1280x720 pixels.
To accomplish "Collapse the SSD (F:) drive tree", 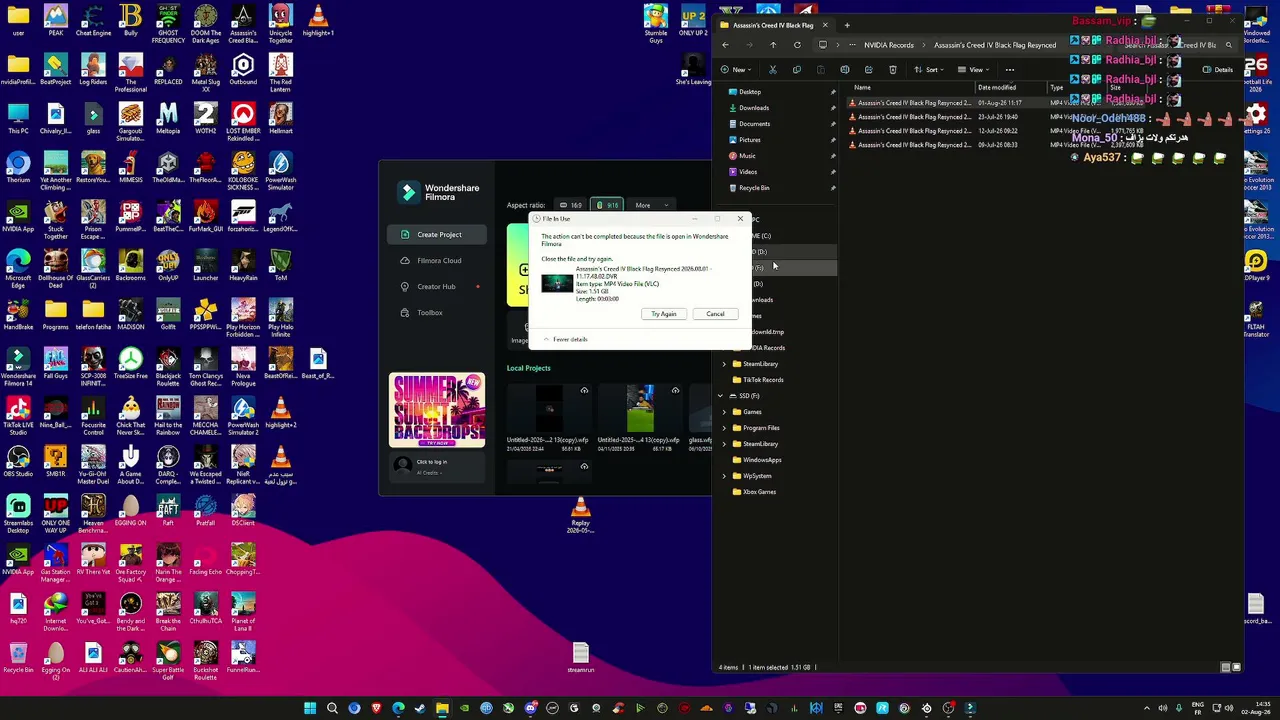I will coord(720,396).
